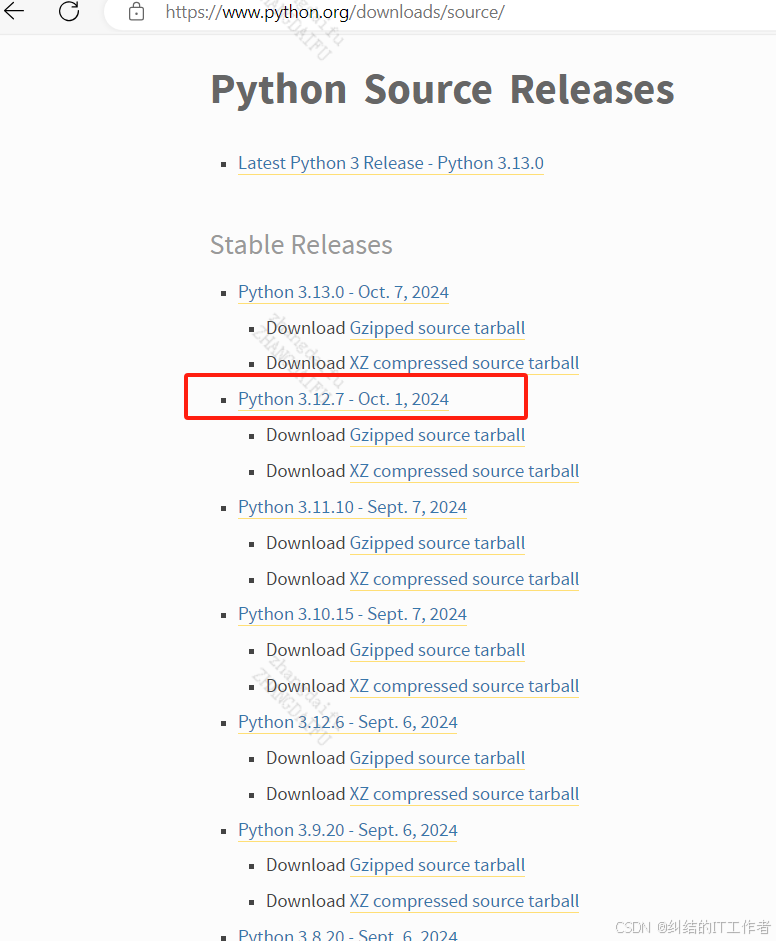Viewport: 776px width, 941px height.
Task: Open the Python 3.8.20 release page
Action: tap(344, 934)
